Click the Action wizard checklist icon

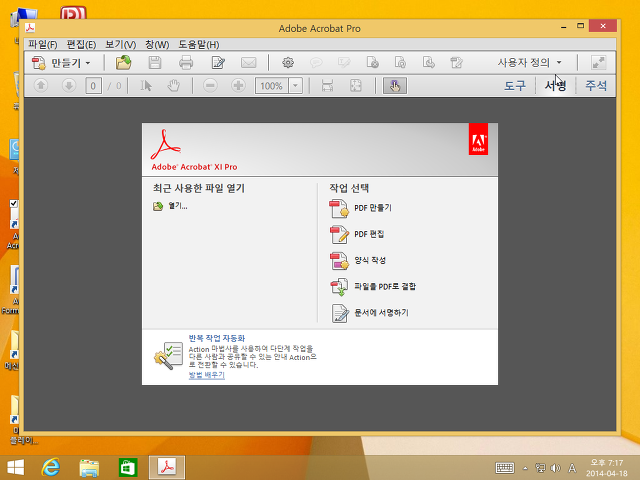pyautogui.click(x=168, y=356)
